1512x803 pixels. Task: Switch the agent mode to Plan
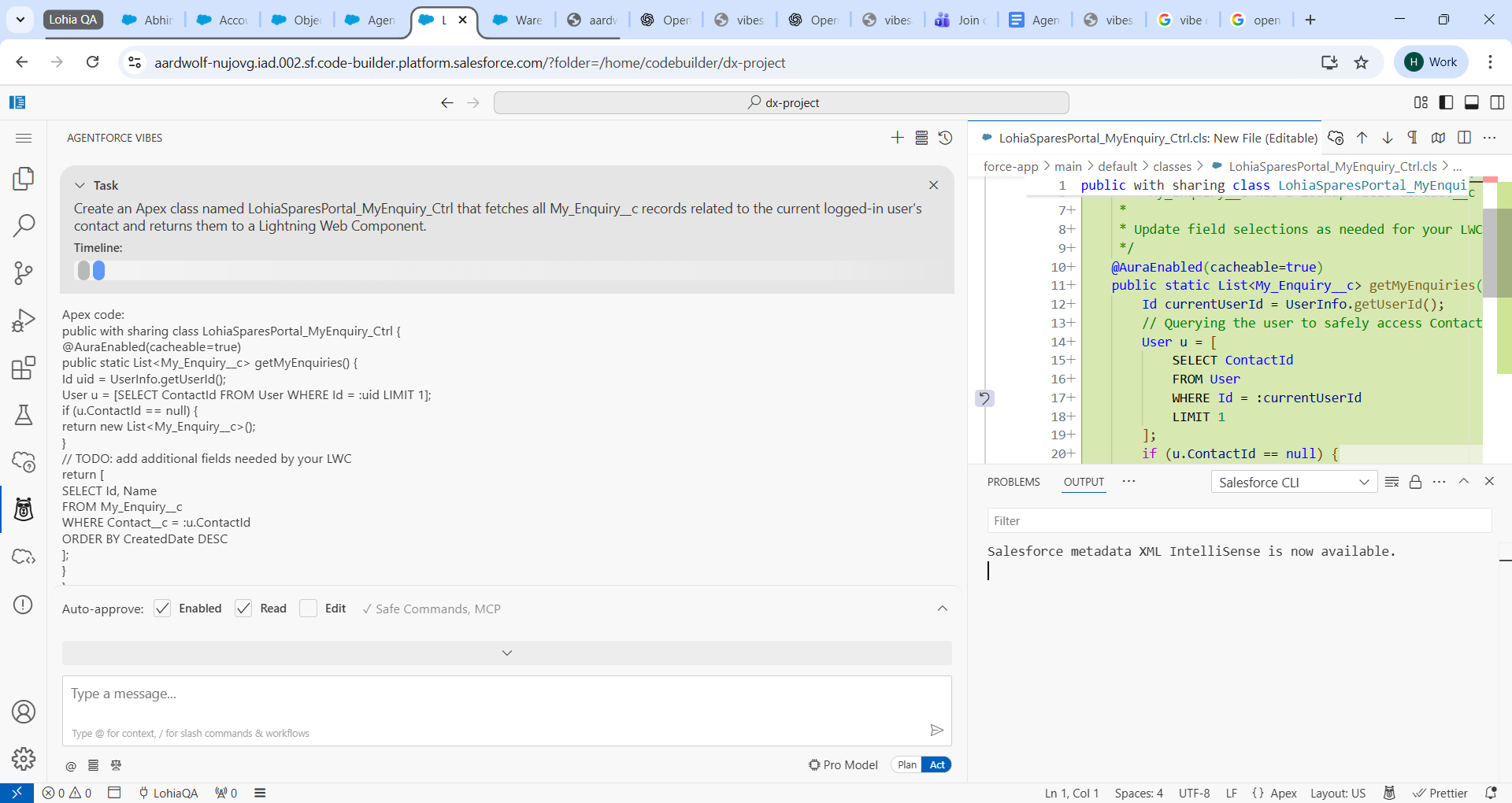point(906,764)
